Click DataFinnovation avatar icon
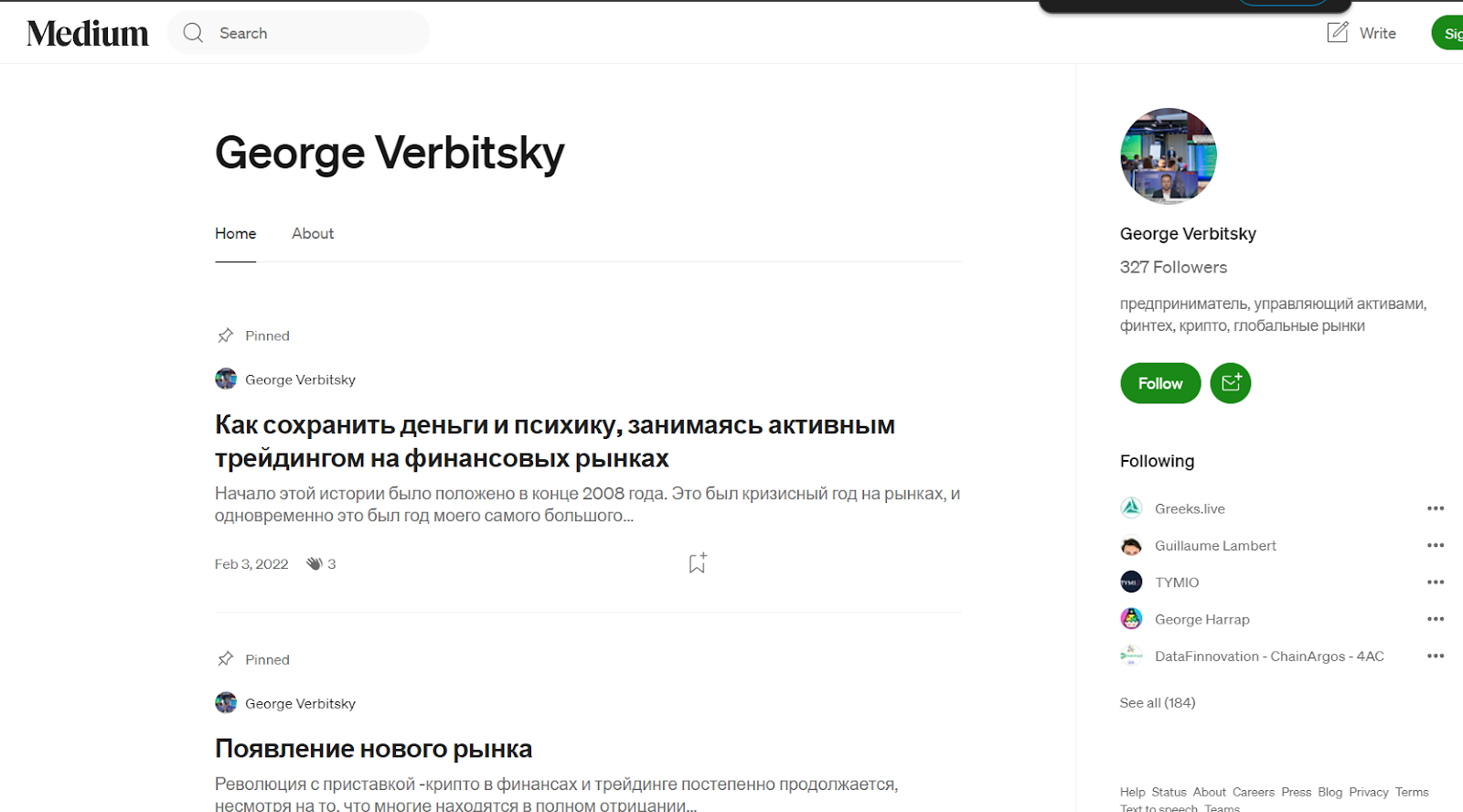The image size is (1463, 812). pos(1131,656)
